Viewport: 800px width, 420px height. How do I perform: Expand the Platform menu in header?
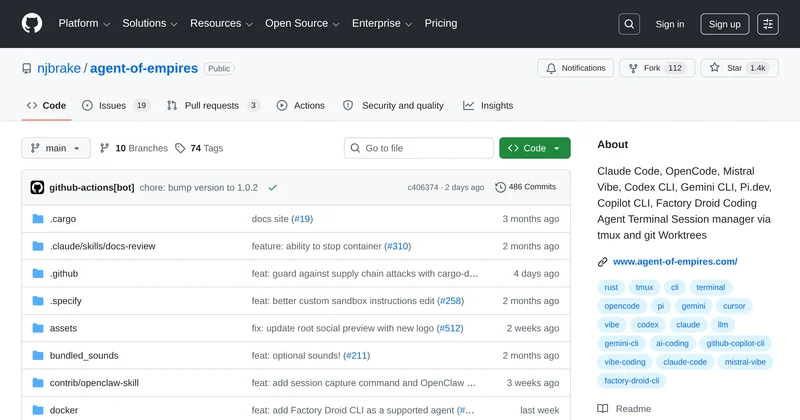84,23
